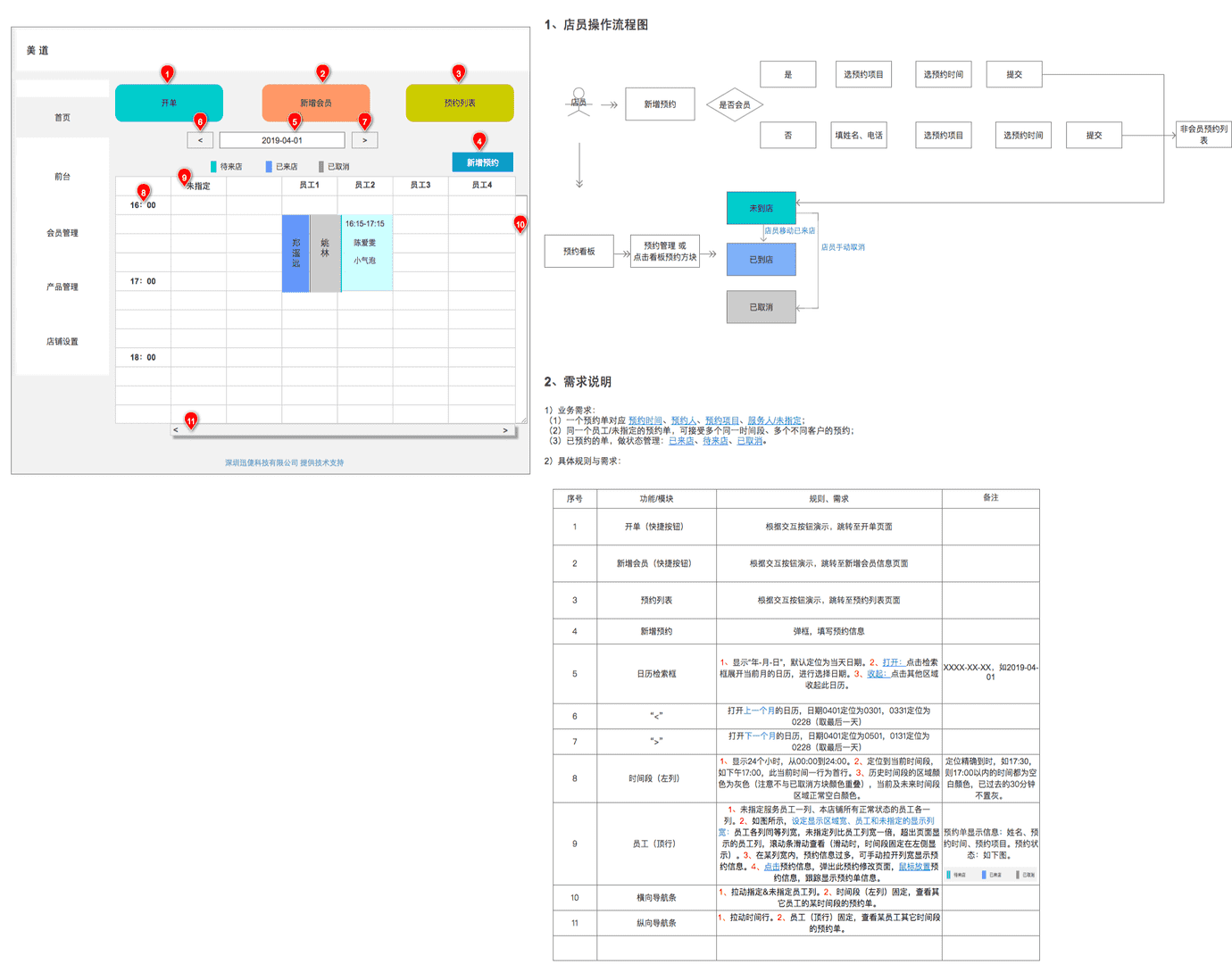Open the 鼠标放置 link in the 员工(顶行) row
The image size is (1232, 964).
[x=915, y=867]
